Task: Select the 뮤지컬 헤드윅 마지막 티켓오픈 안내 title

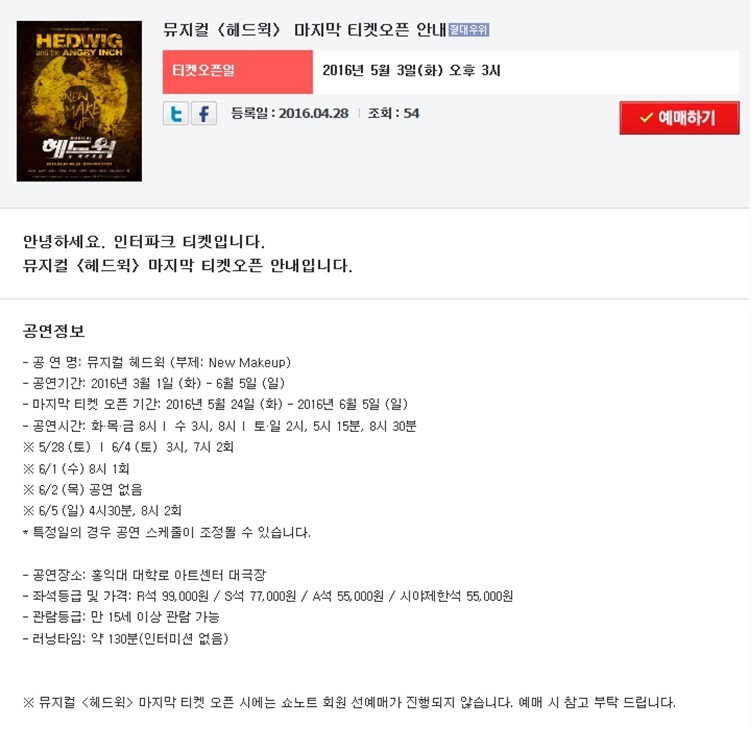Action: (x=304, y=30)
